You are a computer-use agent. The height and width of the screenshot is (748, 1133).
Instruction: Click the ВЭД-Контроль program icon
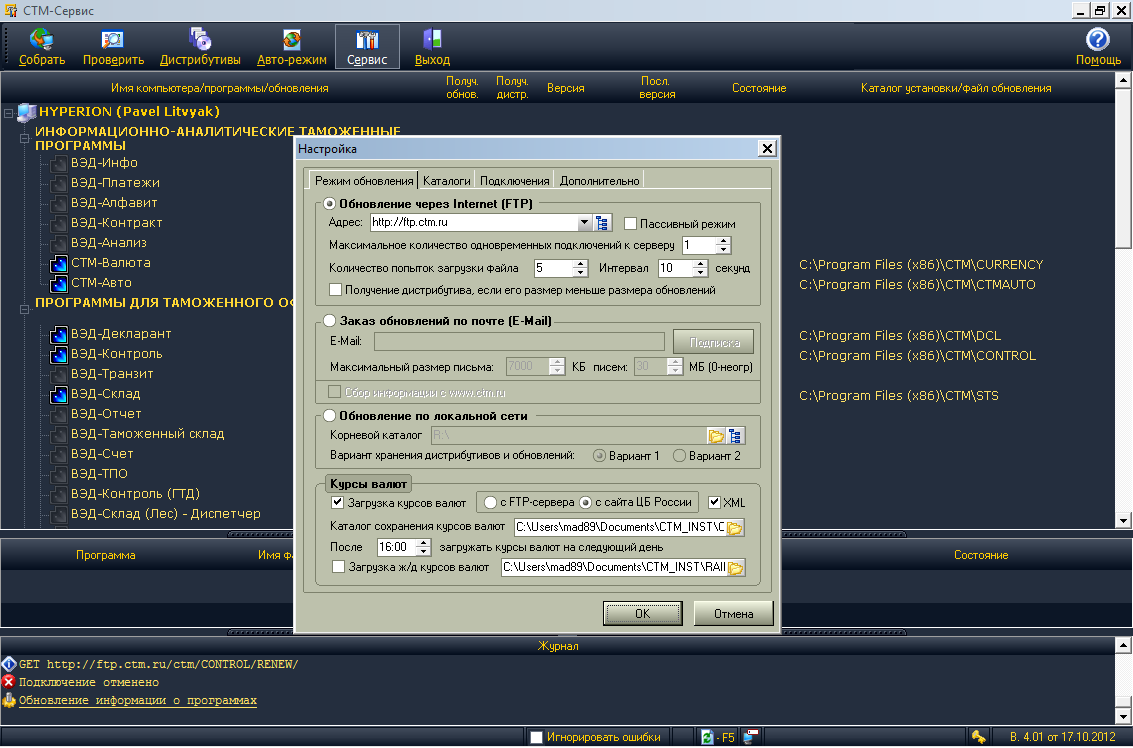coord(59,355)
